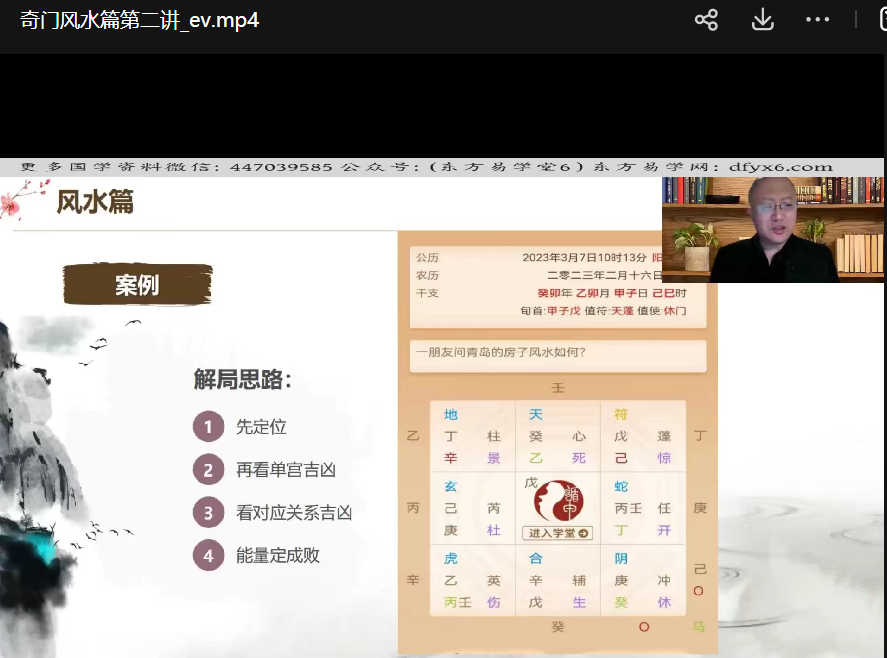The width and height of the screenshot is (887, 658).
Task: Click the download icon in the top bar
Action: tap(762, 20)
